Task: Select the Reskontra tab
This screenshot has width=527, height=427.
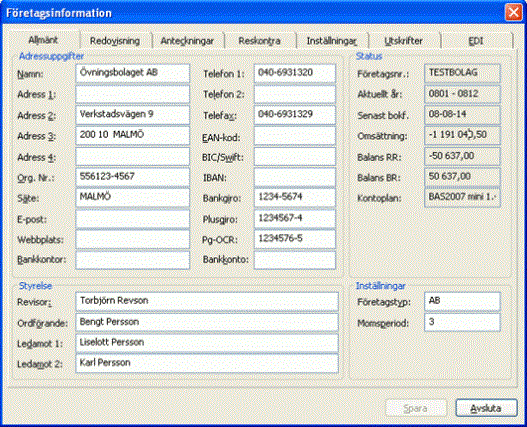Action: (259, 41)
